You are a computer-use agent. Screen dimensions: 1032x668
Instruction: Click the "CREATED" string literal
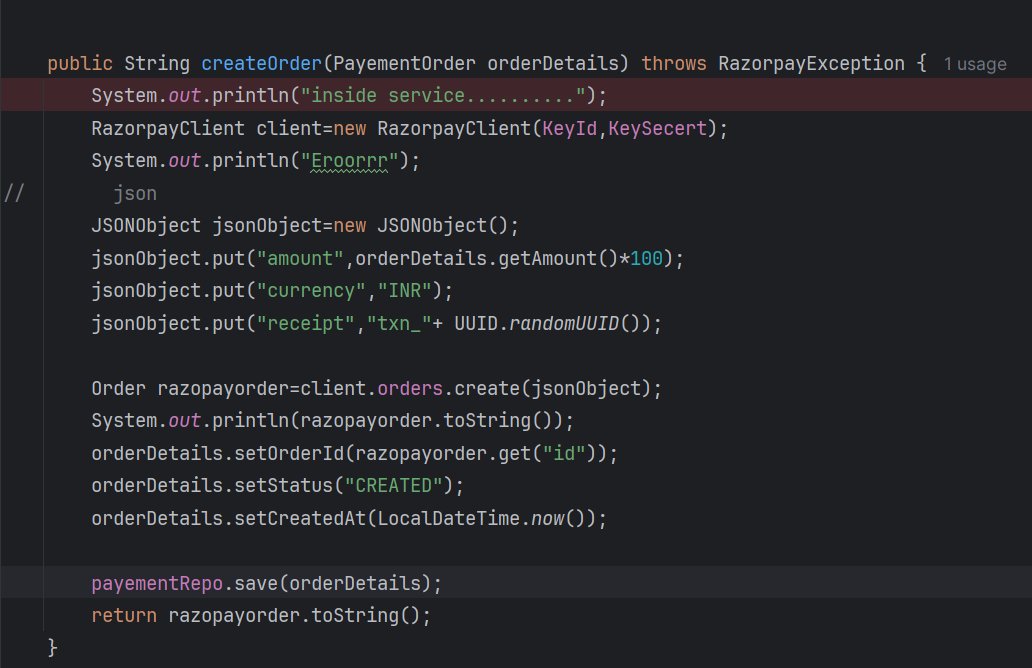pyautogui.click(x=394, y=486)
